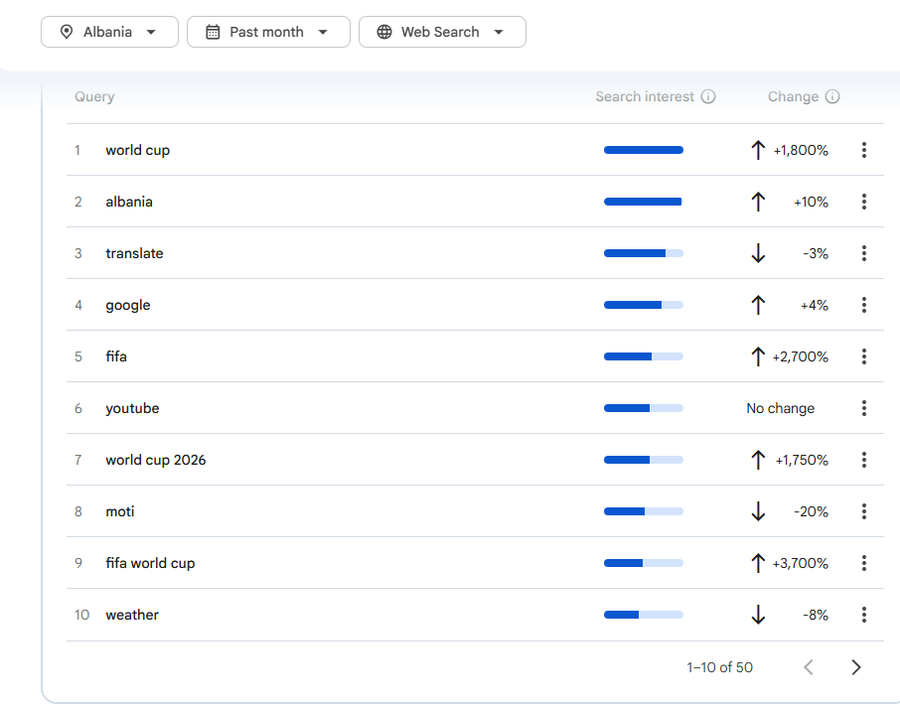Open more options for world cup row
900x707 pixels.
[864, 150]
